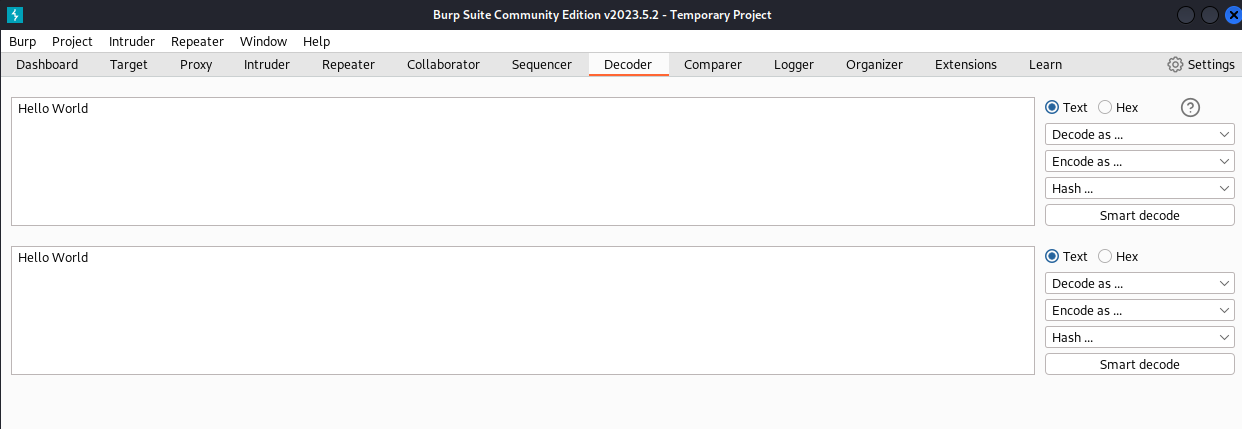Switch to the Intruder tab
This screenshot has height=429, width=1242.
(267, 64)
